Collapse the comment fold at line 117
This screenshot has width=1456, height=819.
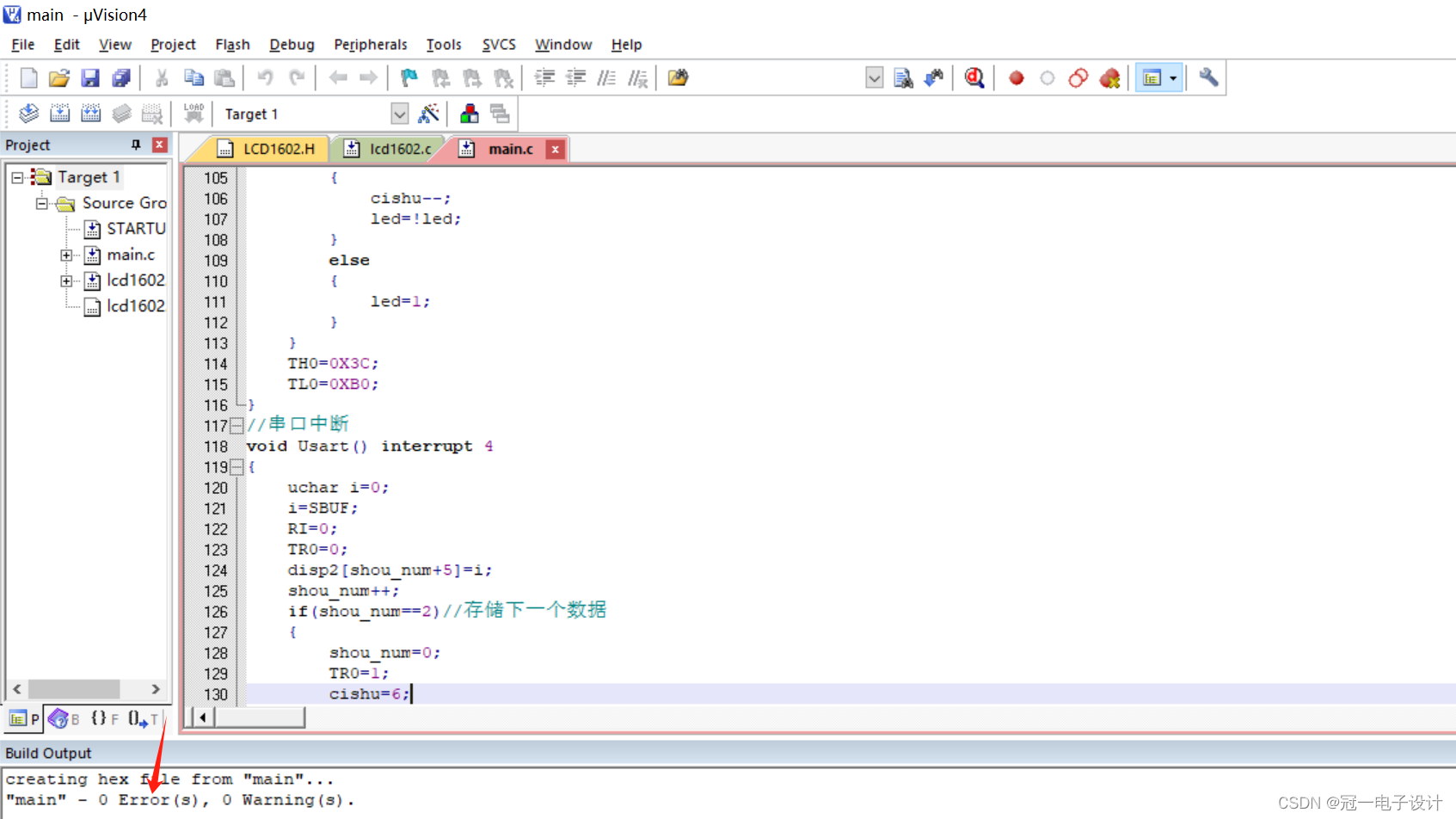(x=237, y=426)
